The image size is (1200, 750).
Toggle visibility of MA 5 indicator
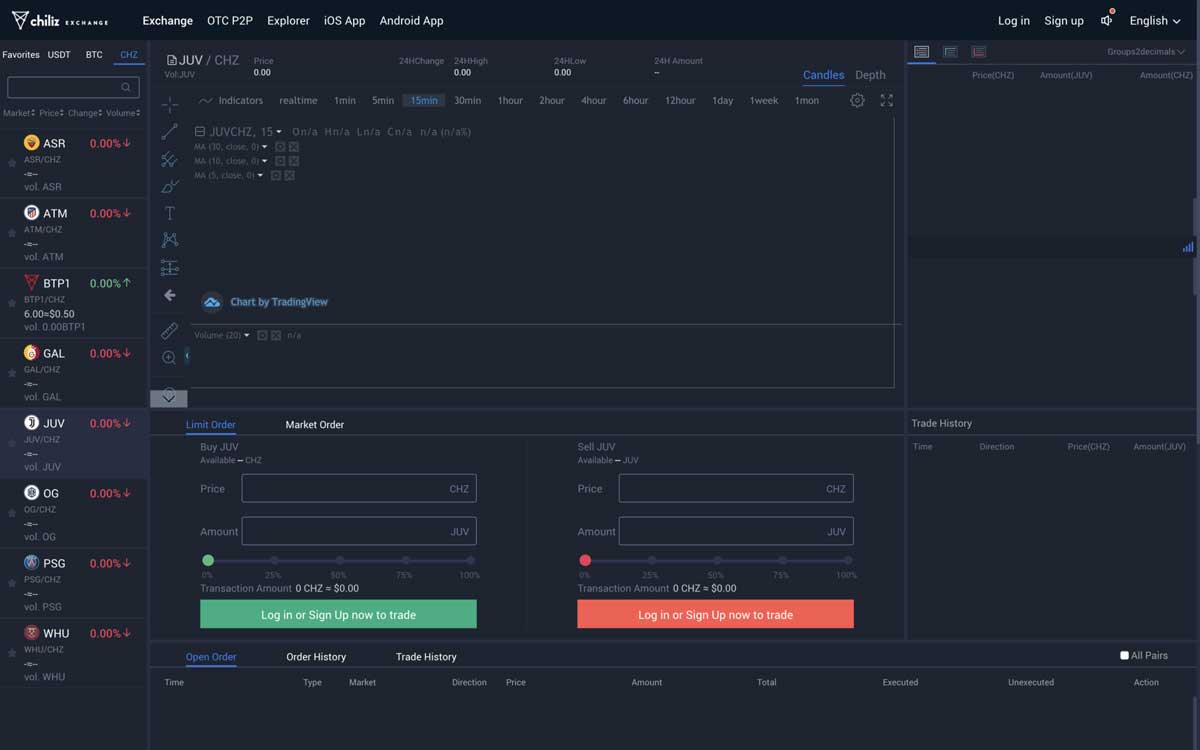tap(276, 175)
